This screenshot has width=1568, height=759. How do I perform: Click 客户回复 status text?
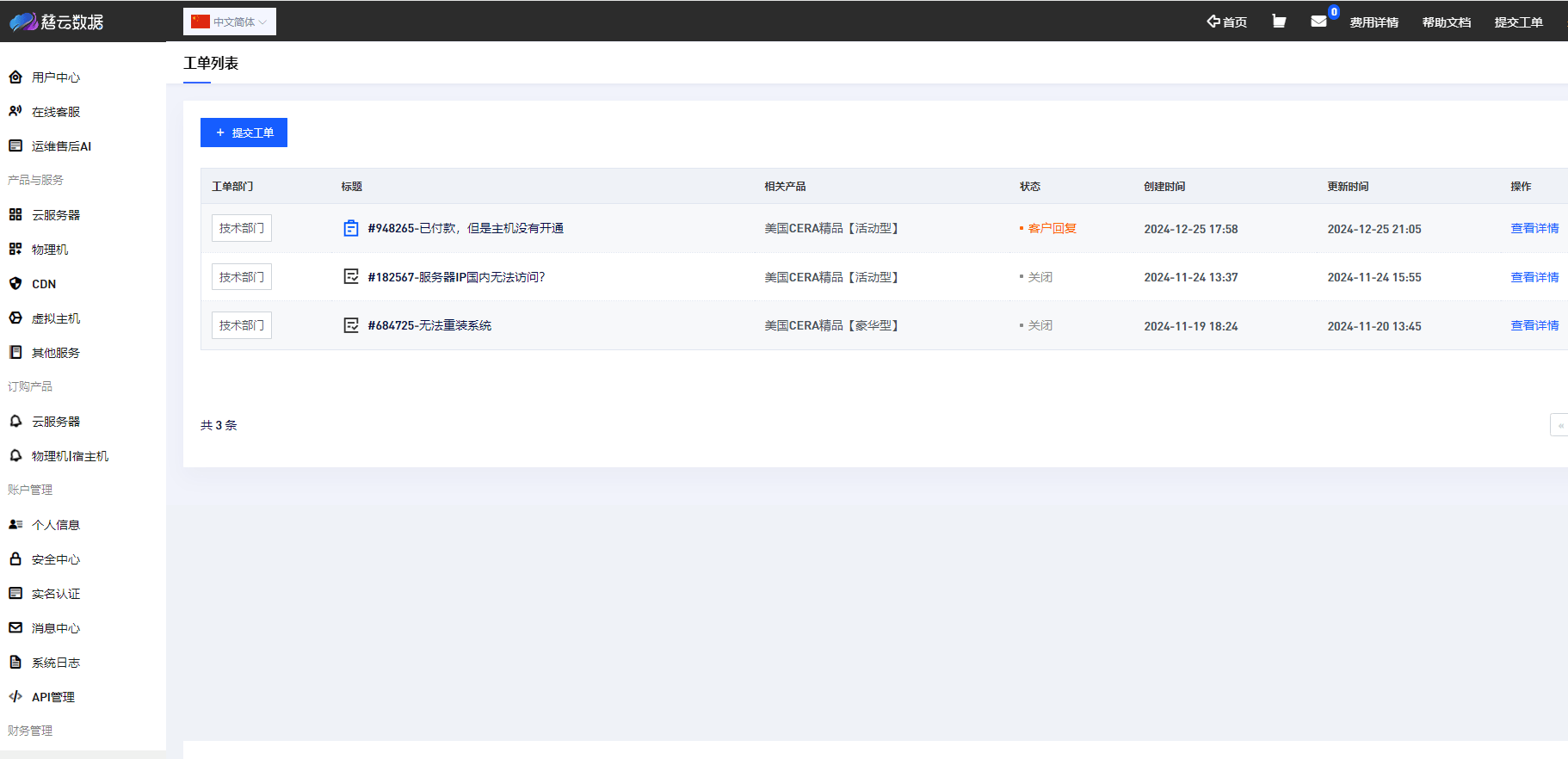point(1052,228)
